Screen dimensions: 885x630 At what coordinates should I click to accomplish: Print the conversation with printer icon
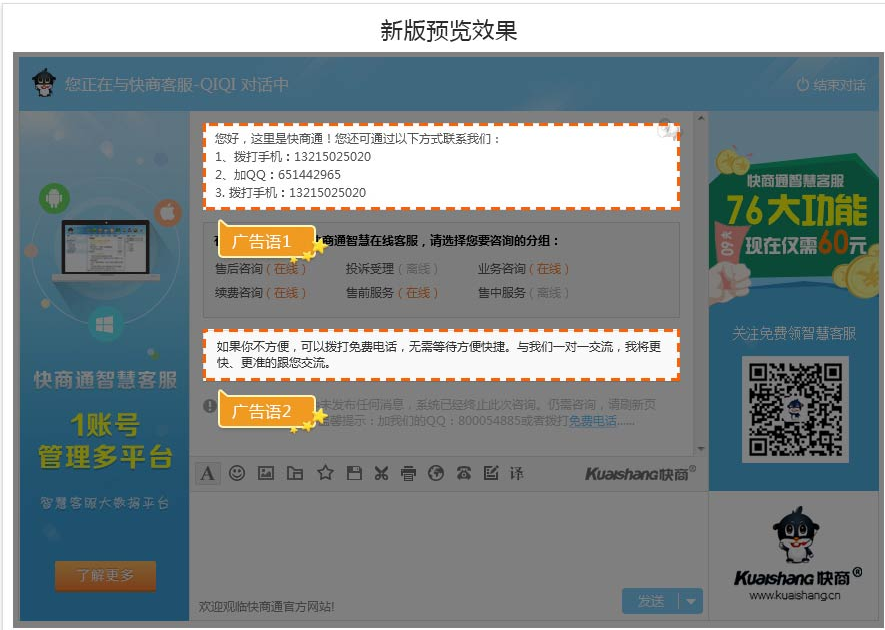408,474
